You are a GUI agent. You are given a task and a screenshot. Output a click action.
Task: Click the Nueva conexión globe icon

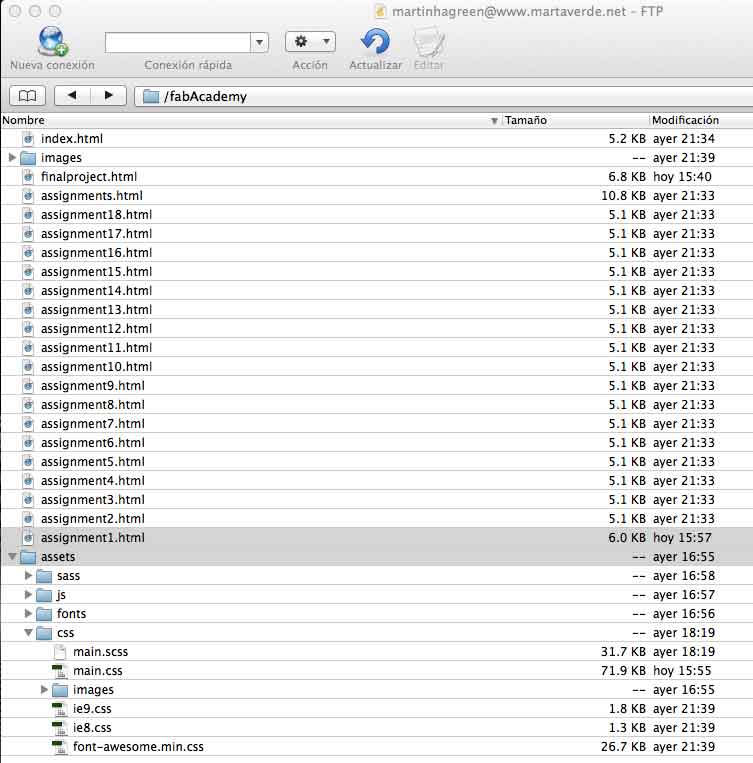tap(53, 41)
